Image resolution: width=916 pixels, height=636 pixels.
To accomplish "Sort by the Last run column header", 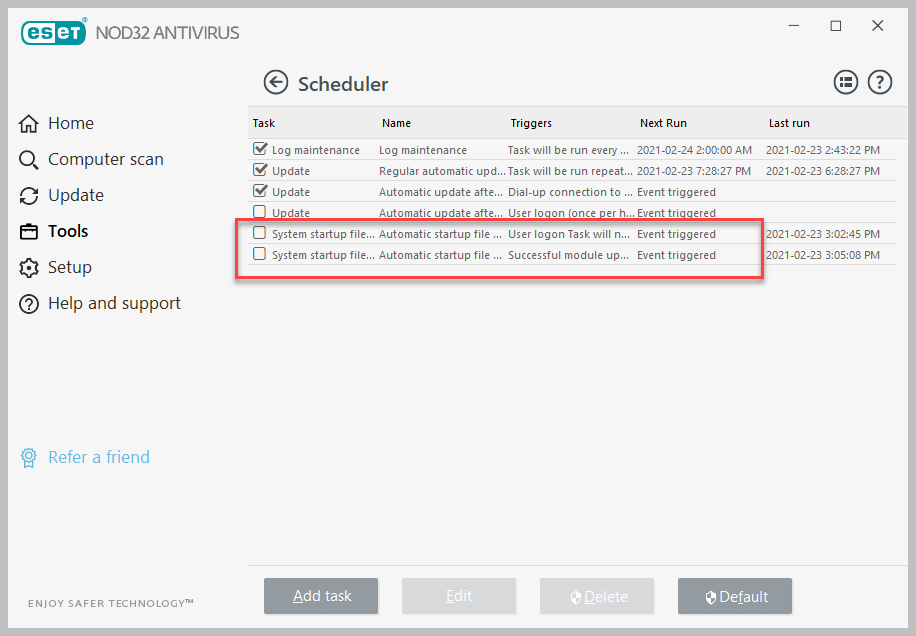I will point(789,123).
